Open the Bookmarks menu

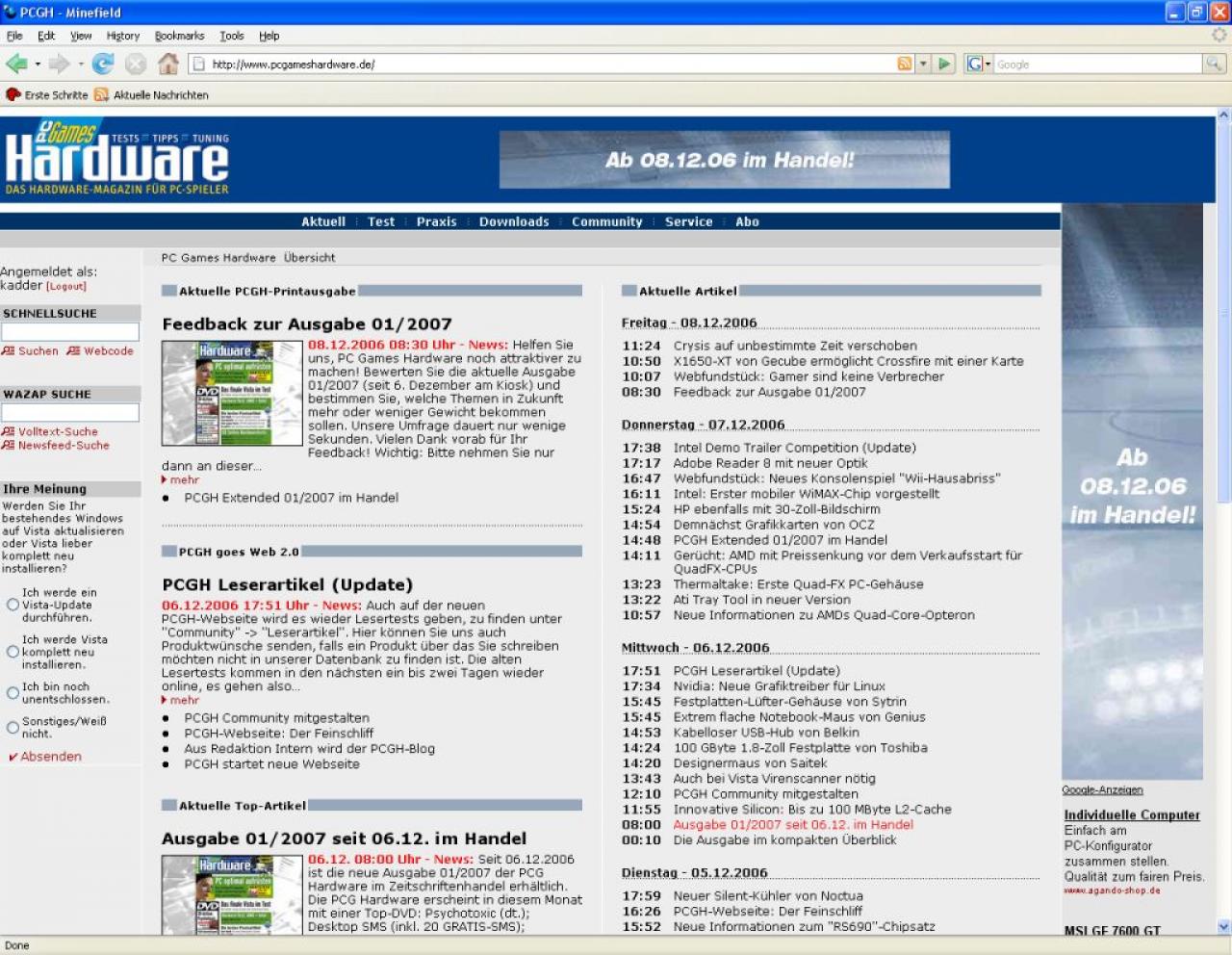pos(179,36)
